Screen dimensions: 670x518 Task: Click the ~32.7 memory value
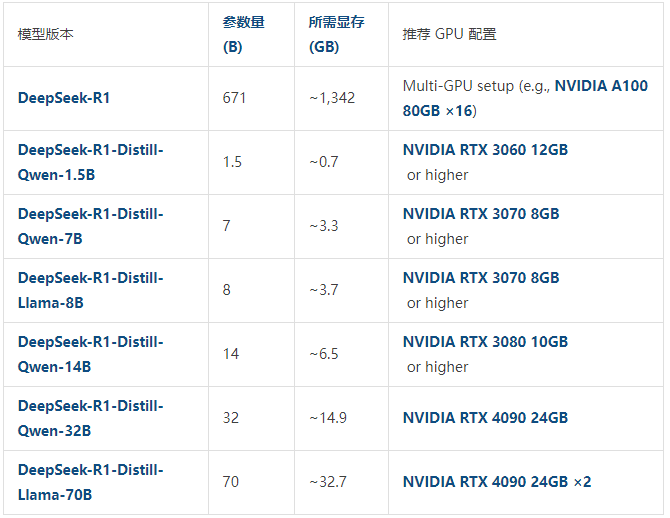click(x=328, y=482)
